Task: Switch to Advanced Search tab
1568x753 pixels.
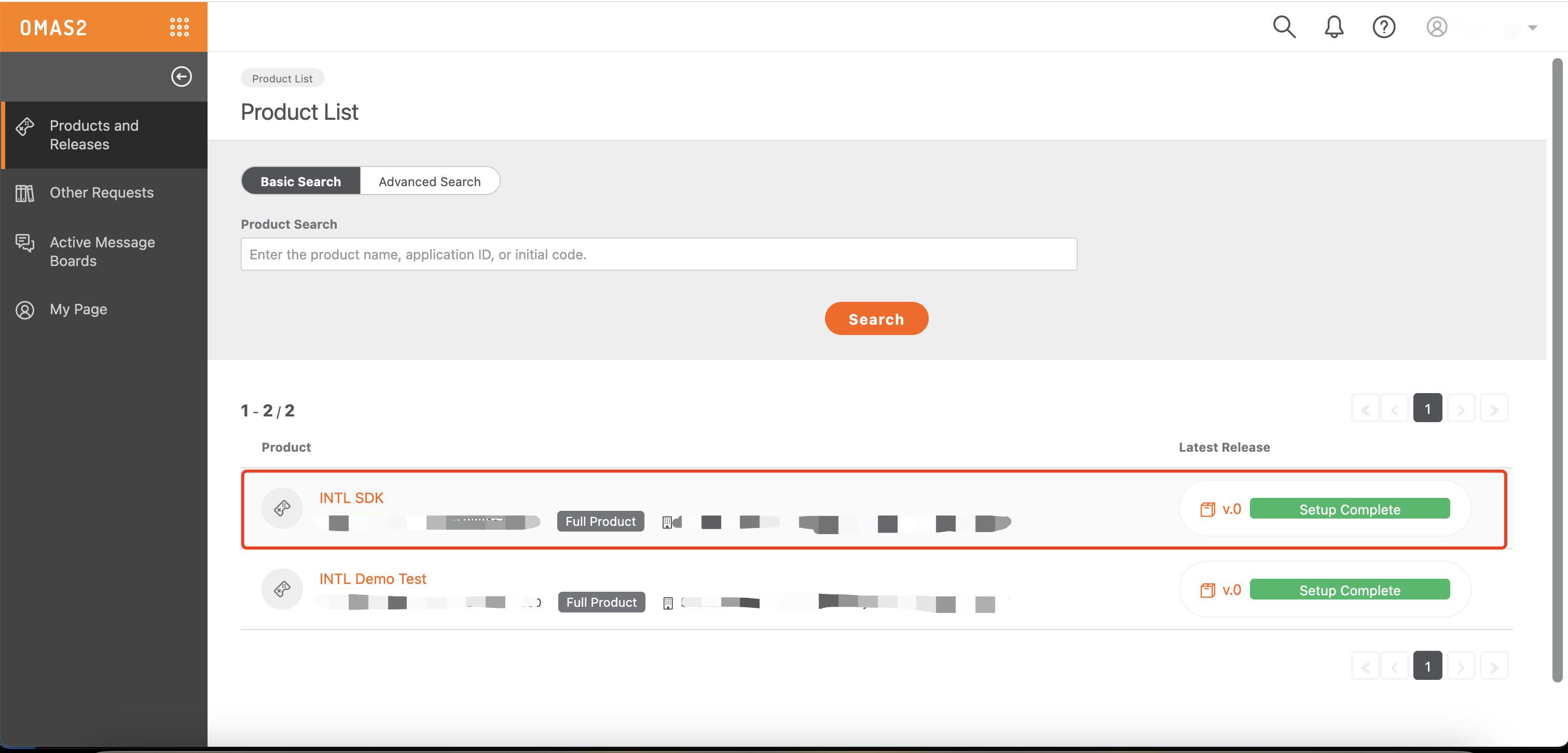Action: click(x=430, y=180)
